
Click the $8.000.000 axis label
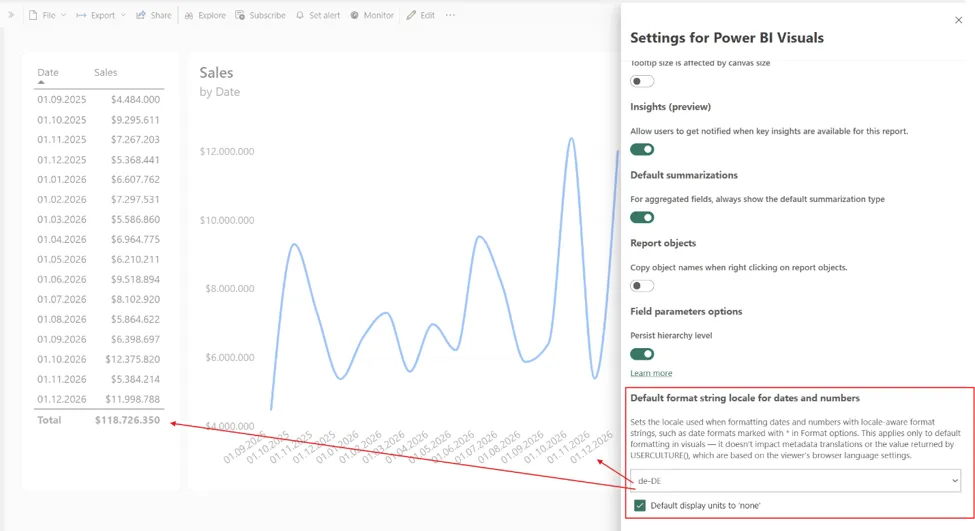(229, 289)
